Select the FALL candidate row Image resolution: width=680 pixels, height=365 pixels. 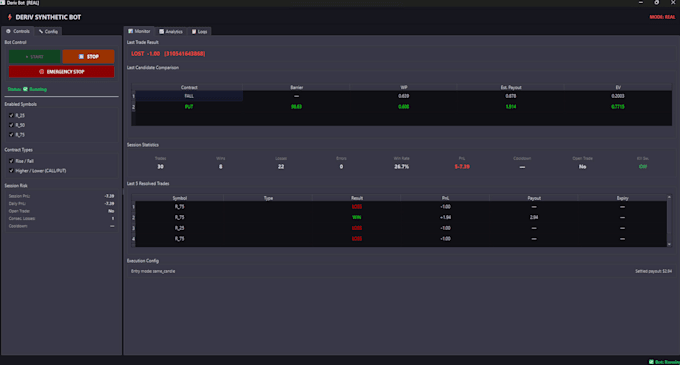pos(403,96)
